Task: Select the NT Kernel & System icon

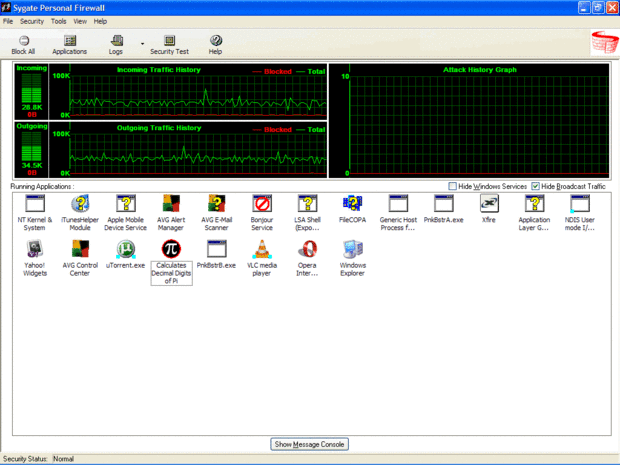Action: [35, 204]
